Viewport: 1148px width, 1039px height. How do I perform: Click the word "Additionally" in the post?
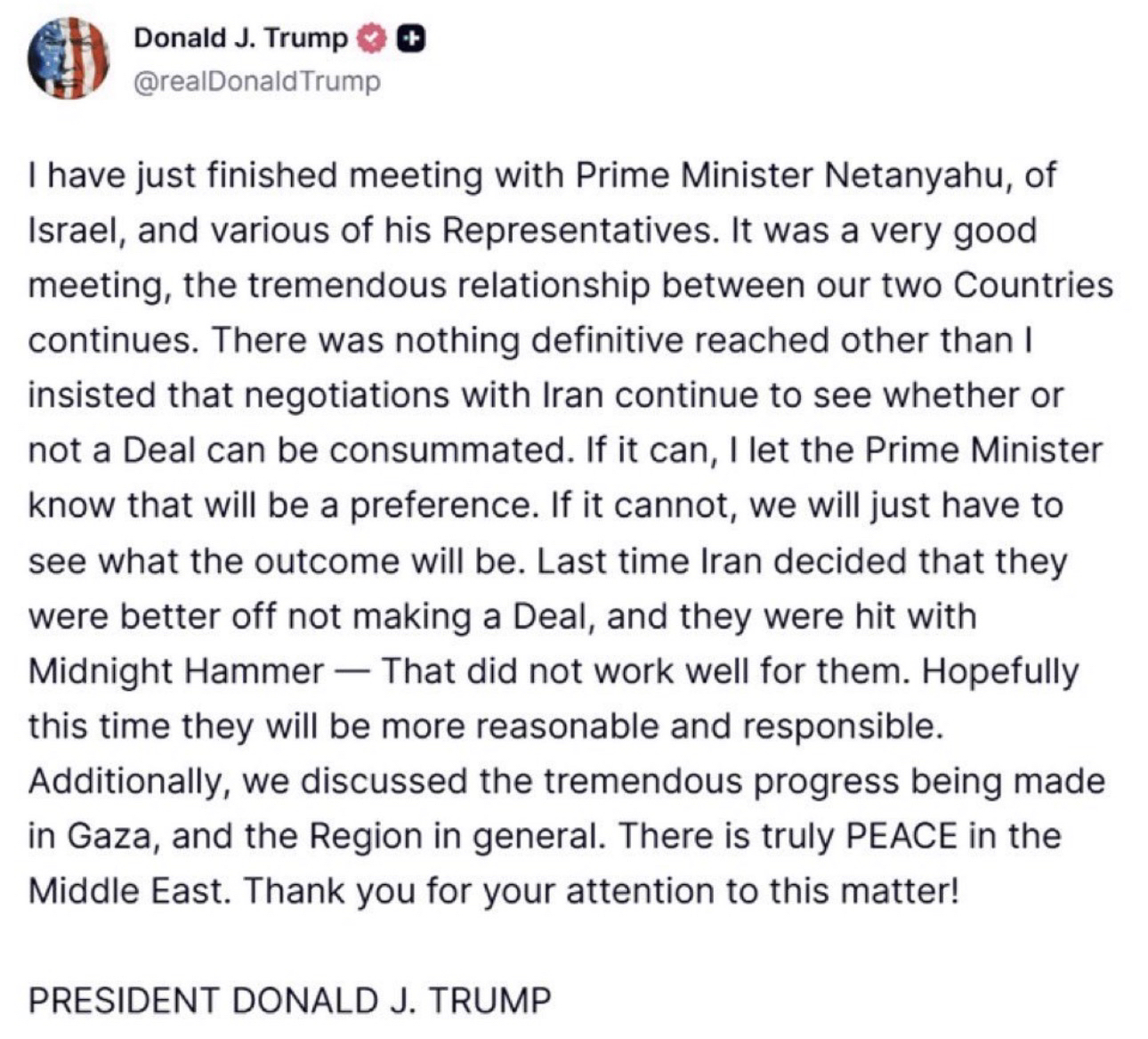[130, 781]
